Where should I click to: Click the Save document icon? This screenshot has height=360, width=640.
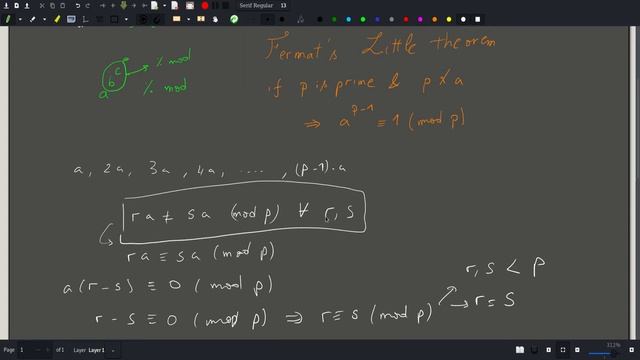click(x=6, y=6)
